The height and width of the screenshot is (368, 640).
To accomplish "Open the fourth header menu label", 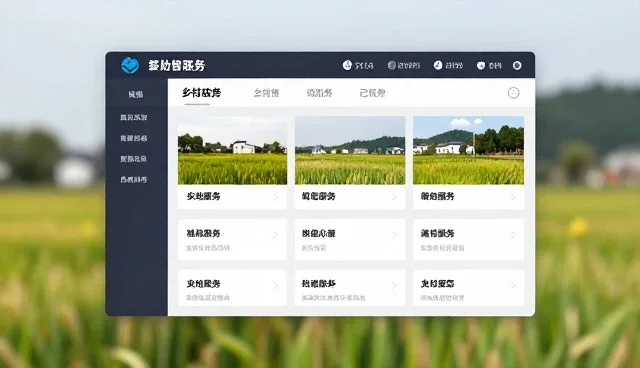I will click(x=495, y=66).
